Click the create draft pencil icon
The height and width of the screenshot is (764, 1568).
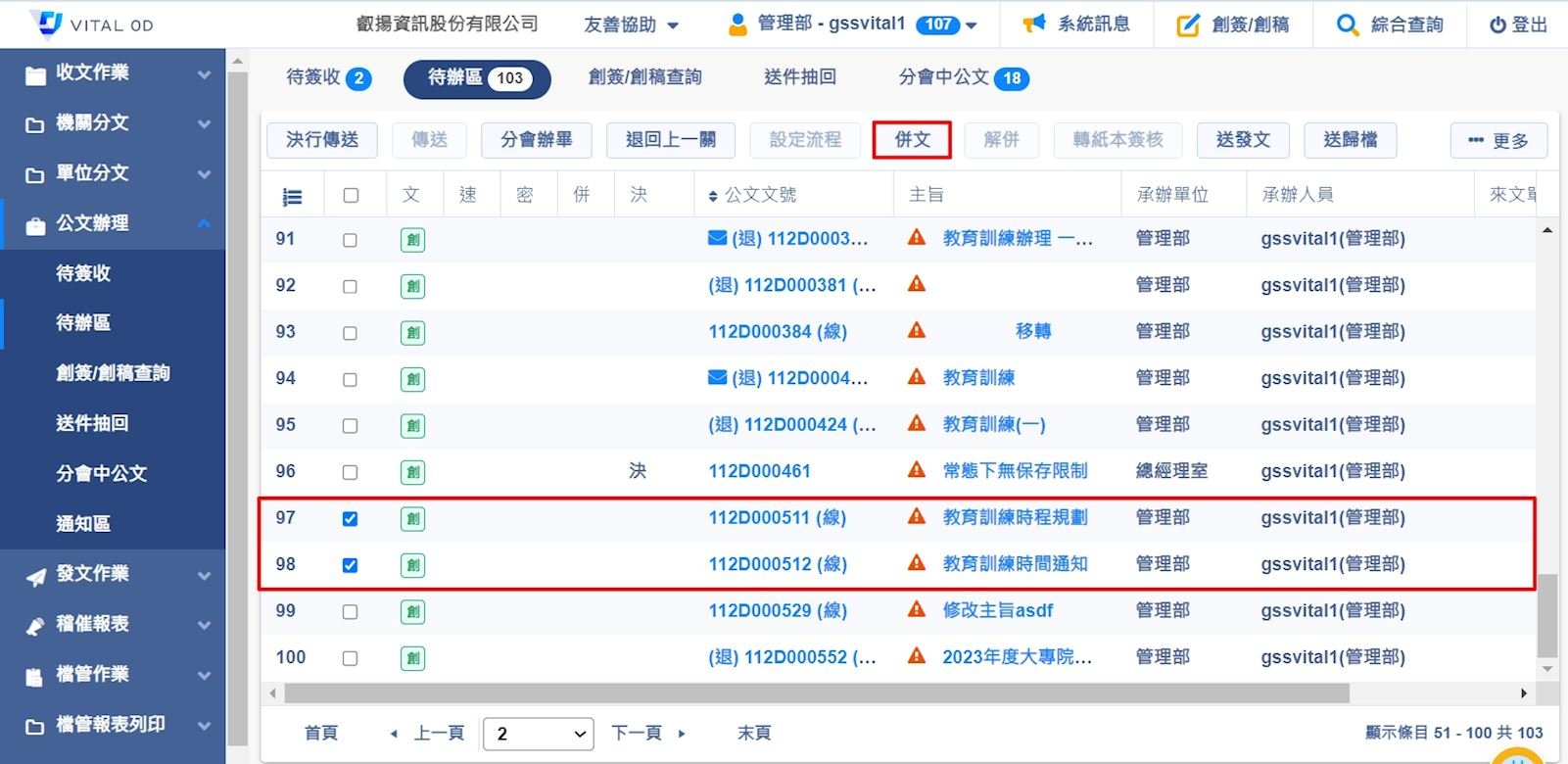[1187, 25]
